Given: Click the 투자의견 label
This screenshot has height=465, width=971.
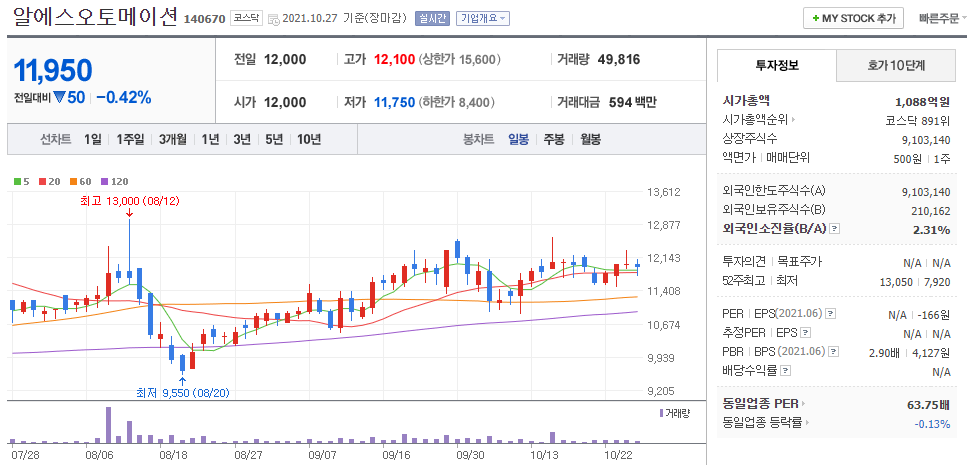Looking at the screenshot, I should [744, 261].
